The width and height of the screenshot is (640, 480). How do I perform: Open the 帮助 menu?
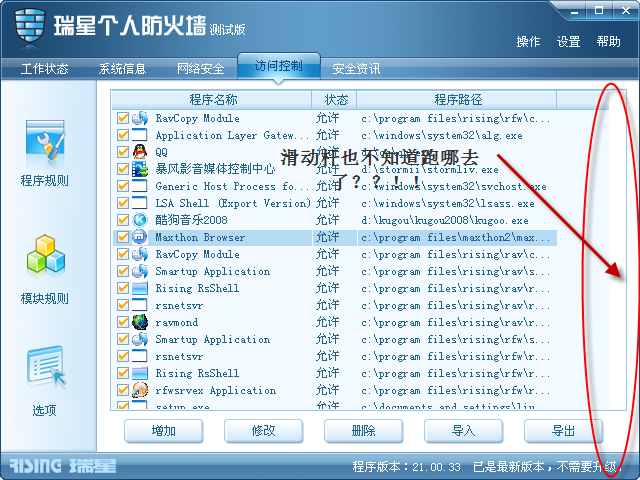click(609, 42)
